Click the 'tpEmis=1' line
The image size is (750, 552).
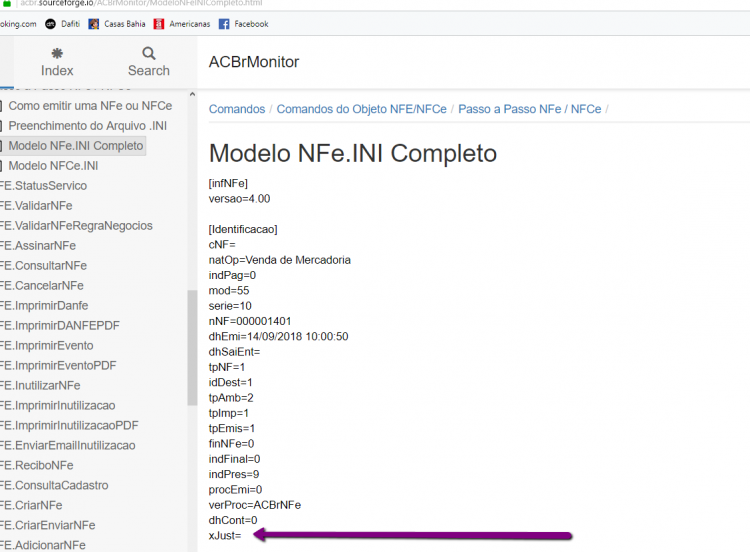[232, 428]
